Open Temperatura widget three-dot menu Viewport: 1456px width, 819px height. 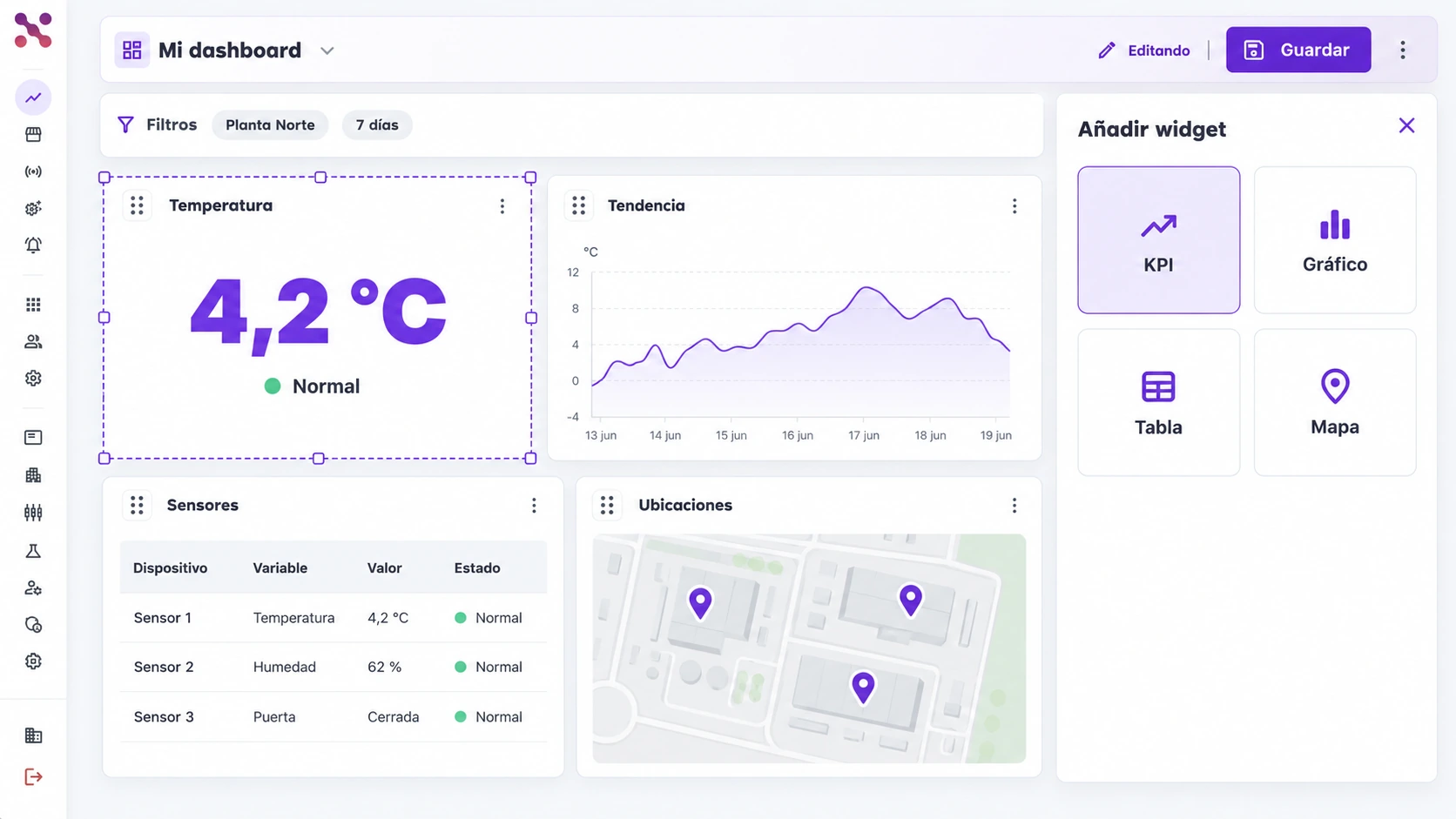(502, 206)
